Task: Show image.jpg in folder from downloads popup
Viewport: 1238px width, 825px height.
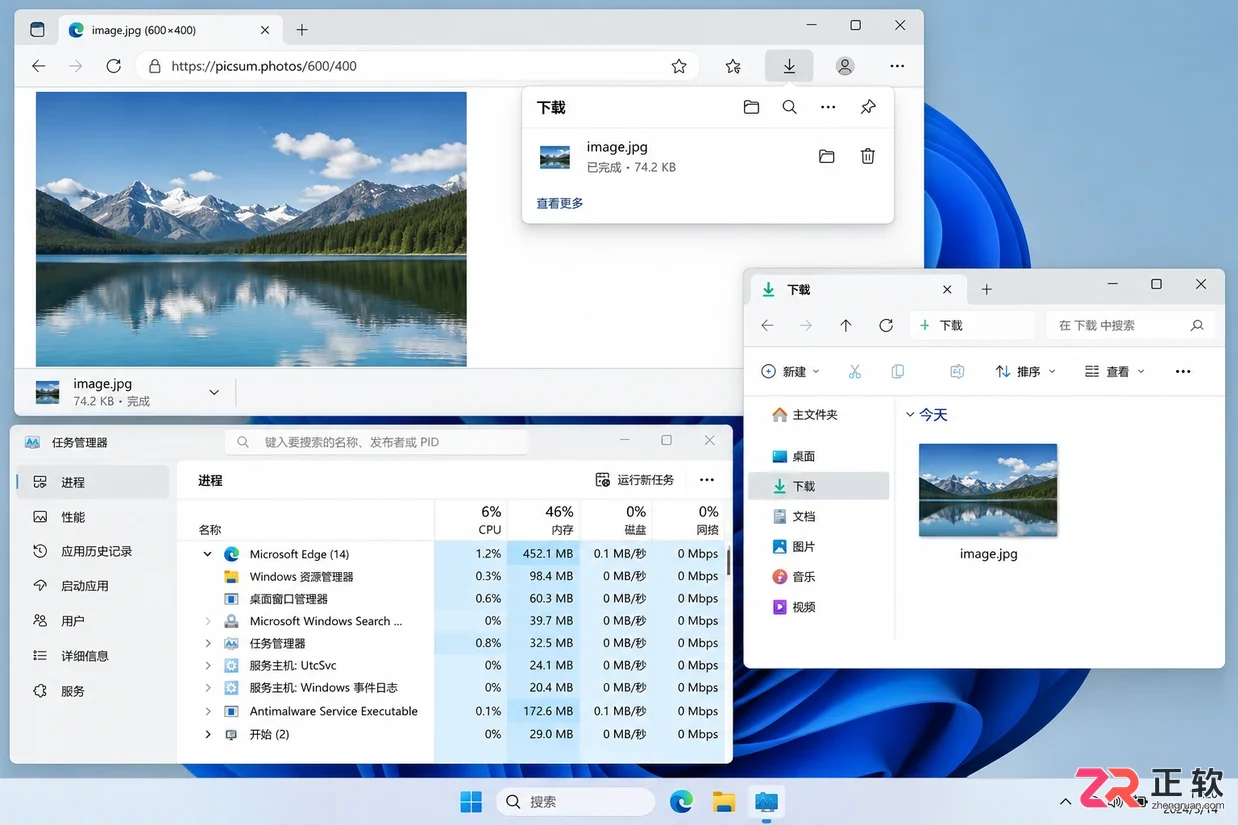Action: click(826, 156)
